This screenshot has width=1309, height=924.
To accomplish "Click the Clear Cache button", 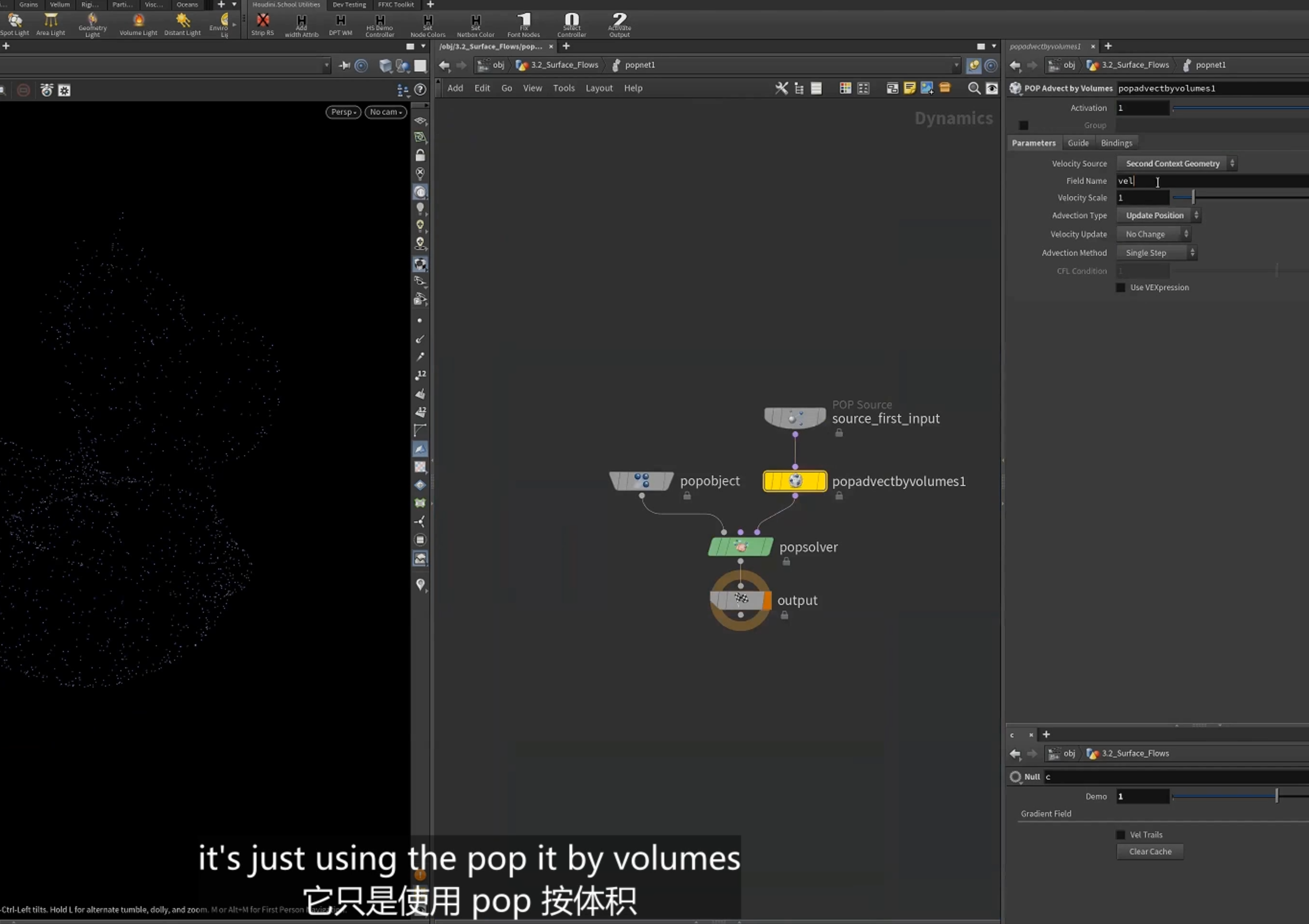I will [1150, 851].
